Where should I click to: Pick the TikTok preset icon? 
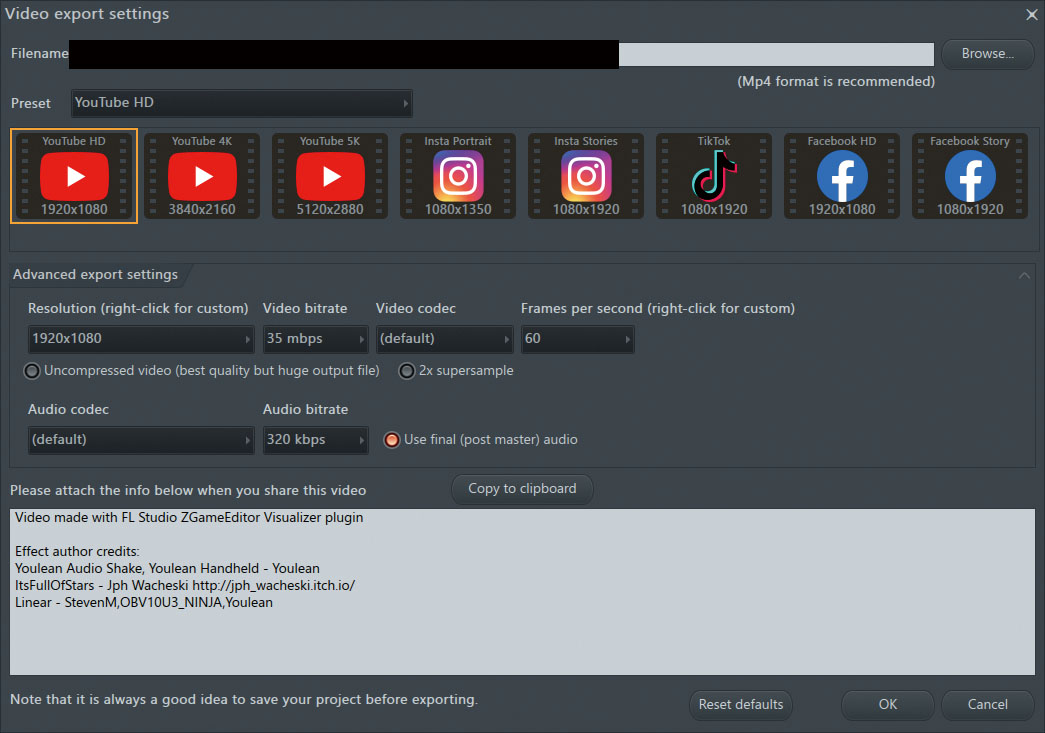tap(714, 176)
